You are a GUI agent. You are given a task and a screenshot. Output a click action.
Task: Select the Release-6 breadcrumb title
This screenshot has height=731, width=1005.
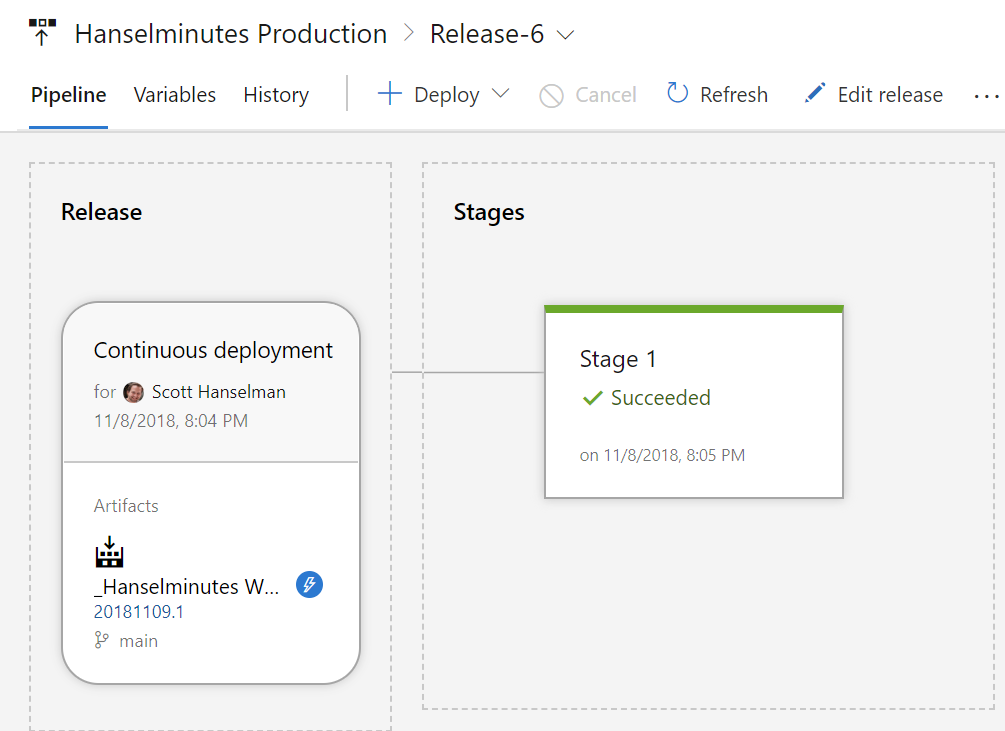pyautogui.click(x=486, y=34)
